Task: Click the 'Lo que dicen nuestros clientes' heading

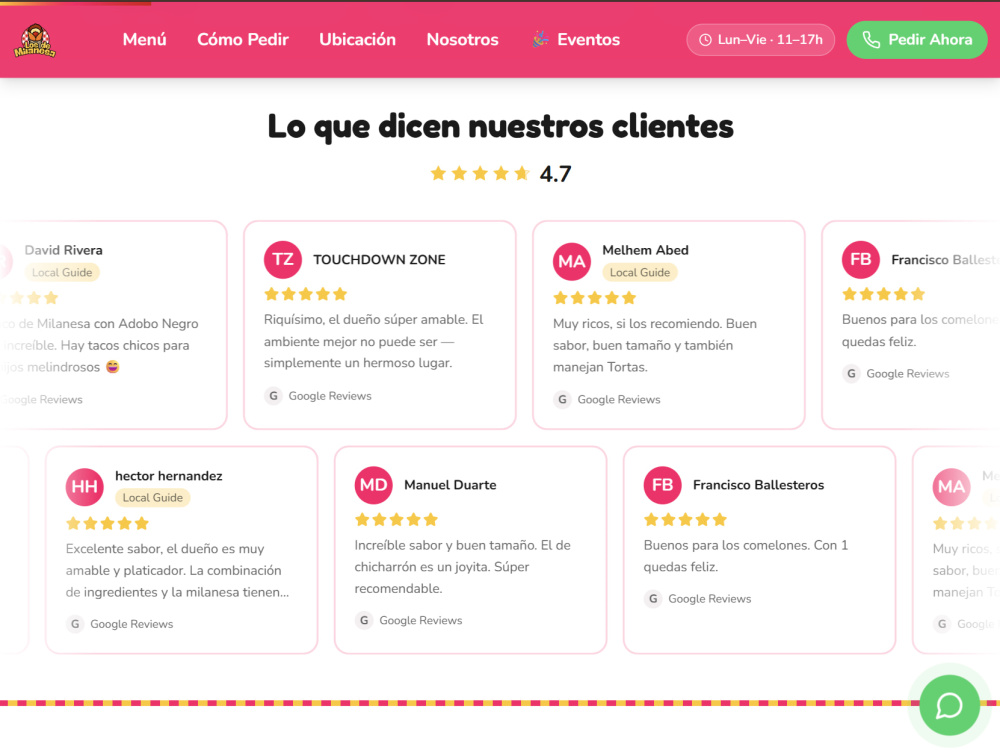Action: pos(501,126)
